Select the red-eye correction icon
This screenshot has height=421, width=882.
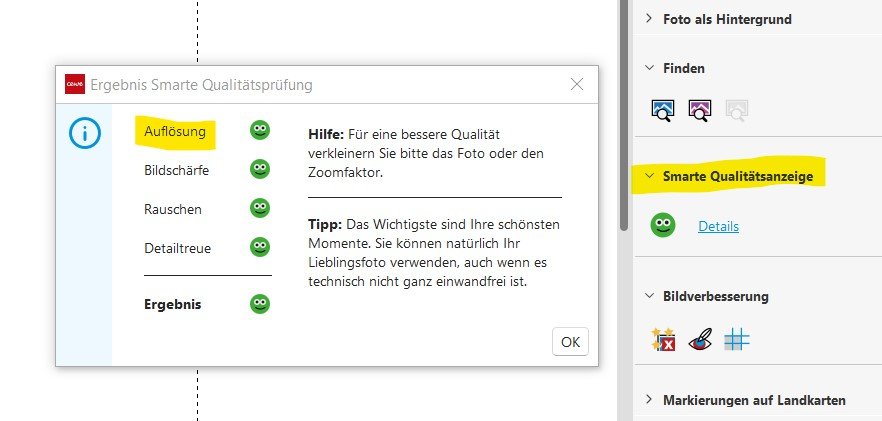700,339
